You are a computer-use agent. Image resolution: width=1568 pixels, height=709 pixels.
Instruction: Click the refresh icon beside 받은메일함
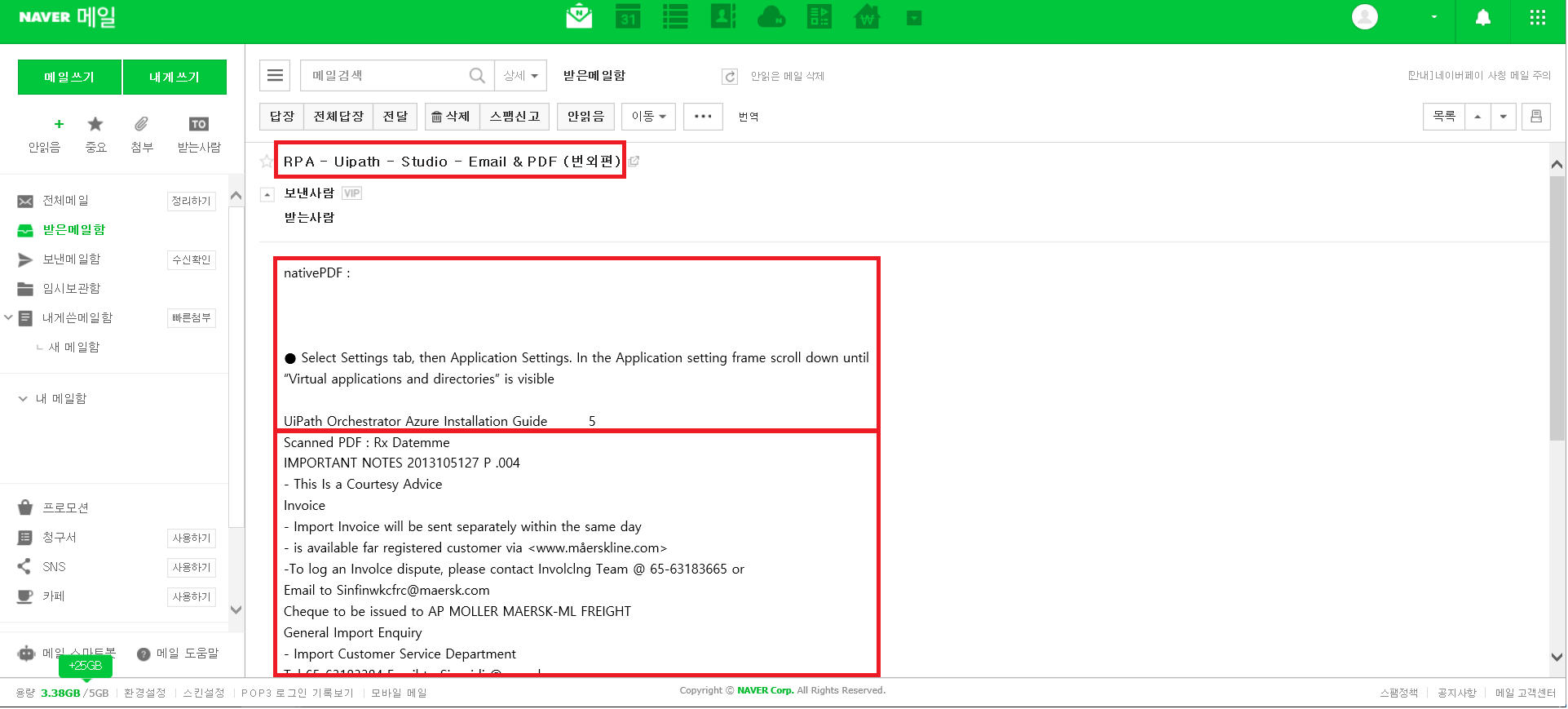click(x=730, y=77)
